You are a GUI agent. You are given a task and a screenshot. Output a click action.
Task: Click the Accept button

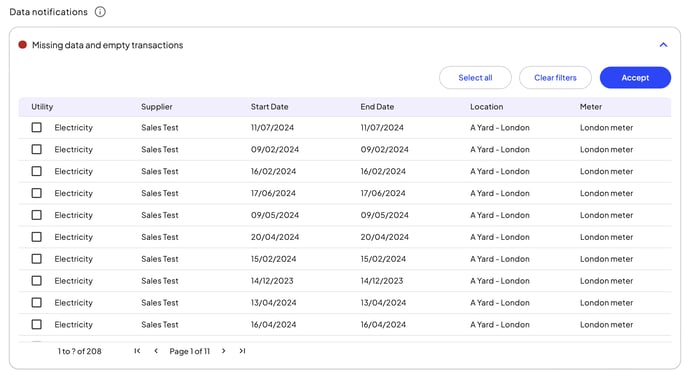tap(635, 78)
